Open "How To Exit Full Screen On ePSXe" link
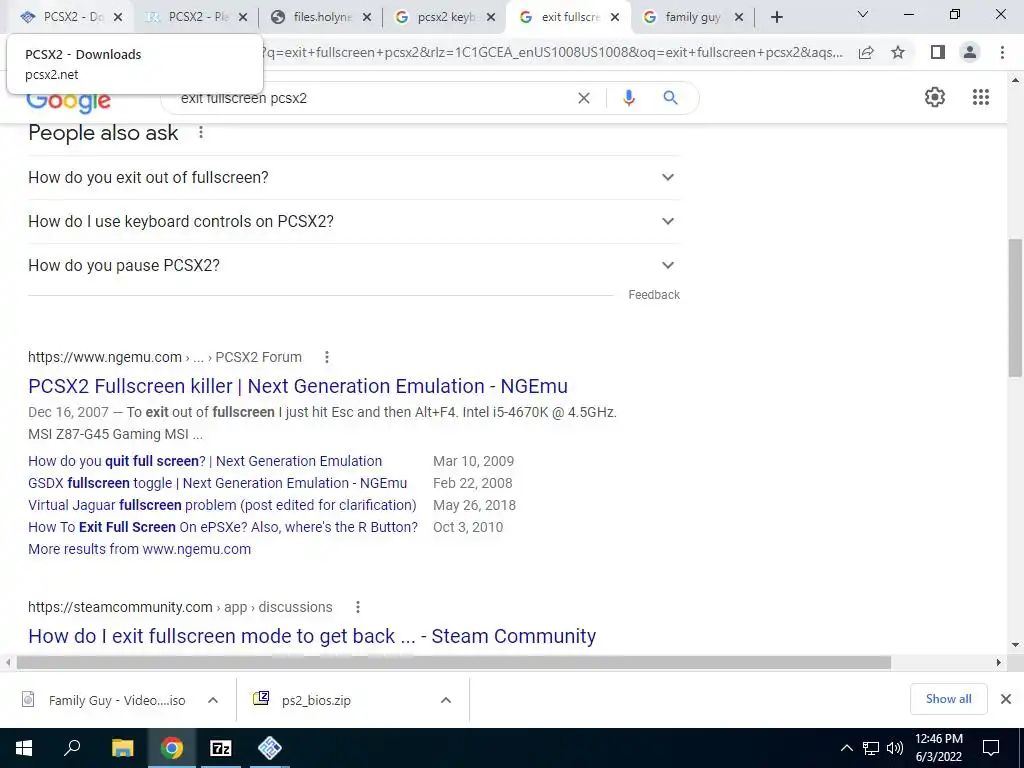 click(223, 527)
